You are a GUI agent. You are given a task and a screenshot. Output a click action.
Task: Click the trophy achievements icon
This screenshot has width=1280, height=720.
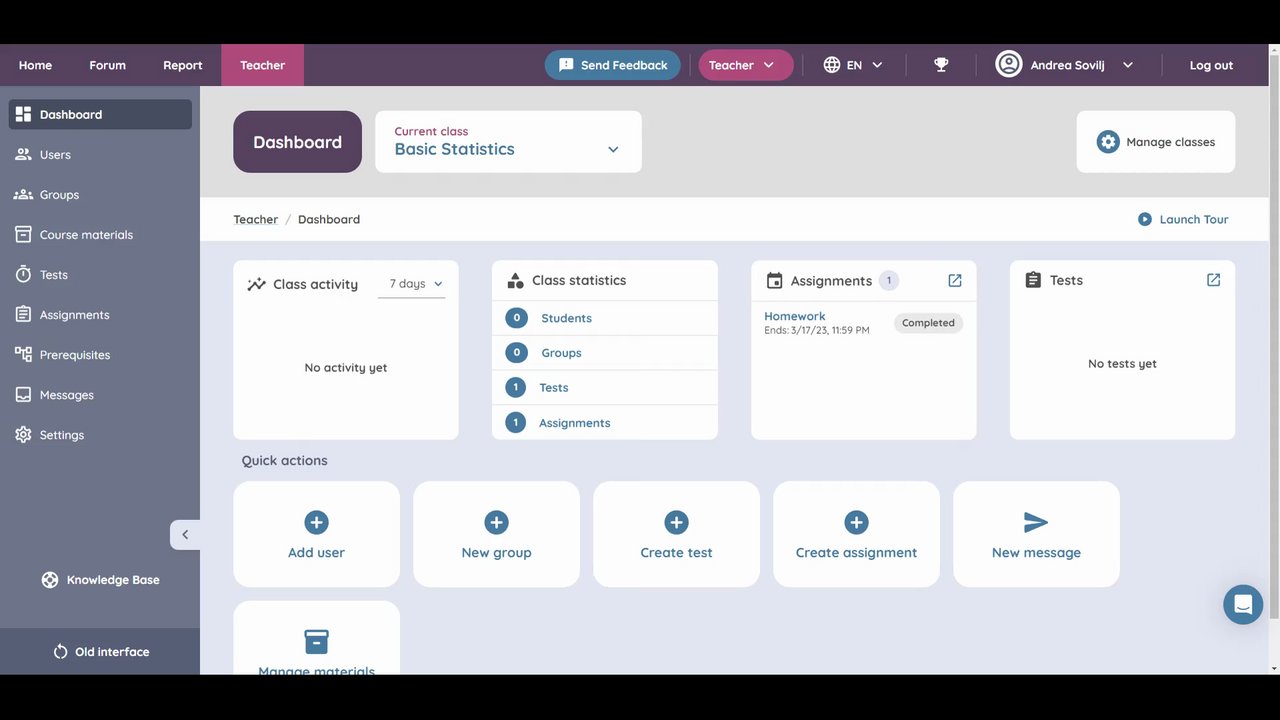click(941, 65)
